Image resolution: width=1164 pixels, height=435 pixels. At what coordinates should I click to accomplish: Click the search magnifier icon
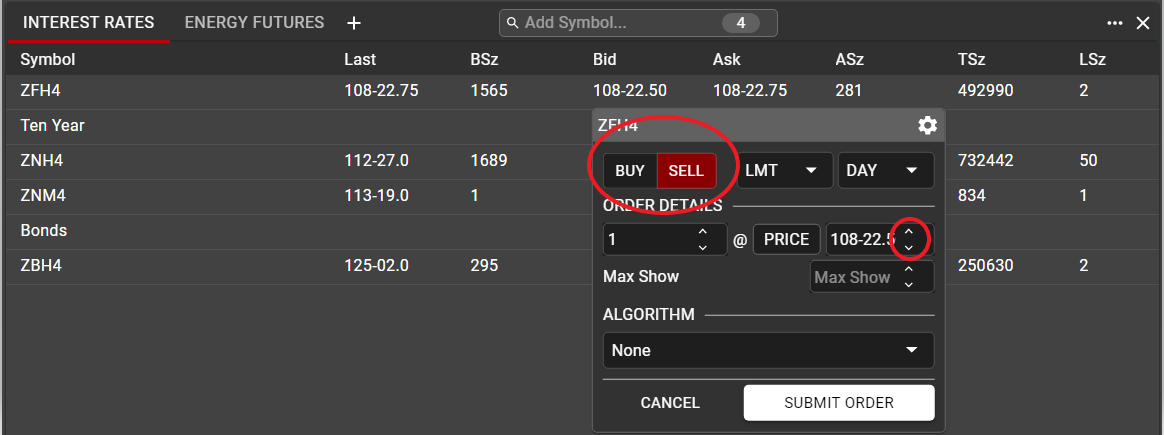(x=512, y=23)
